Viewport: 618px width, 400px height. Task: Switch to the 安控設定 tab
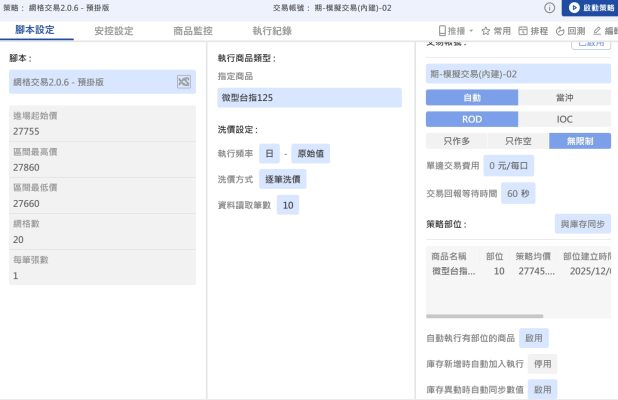pos(114,31)
